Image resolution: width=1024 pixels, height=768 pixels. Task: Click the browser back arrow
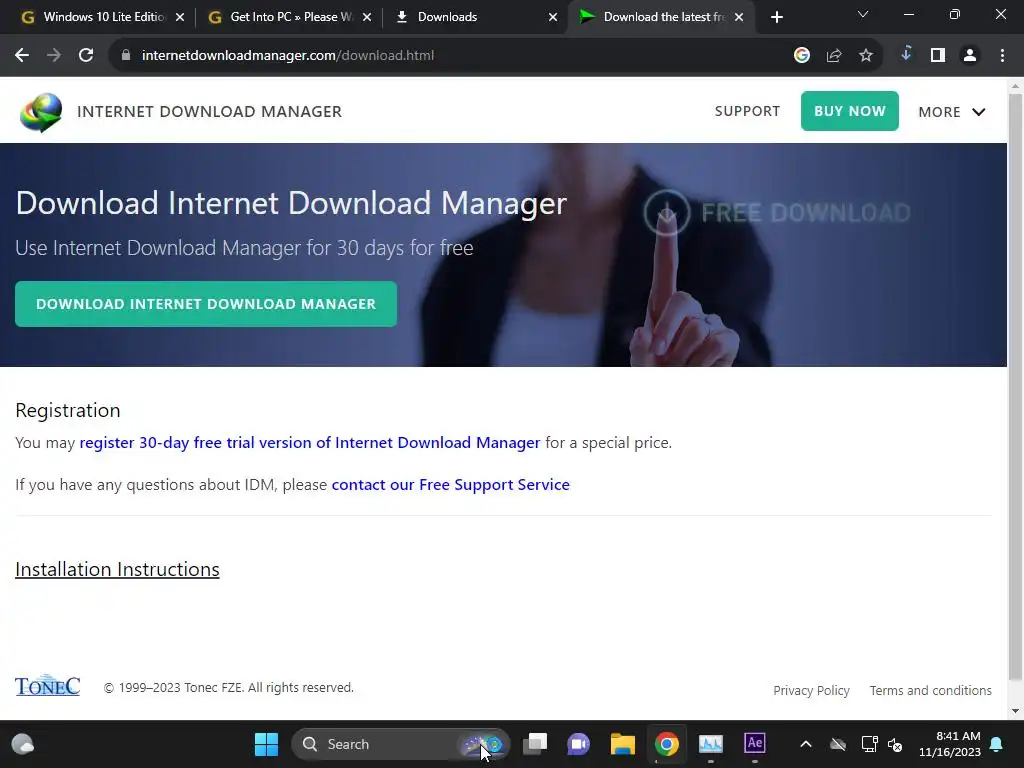[22, 56]
